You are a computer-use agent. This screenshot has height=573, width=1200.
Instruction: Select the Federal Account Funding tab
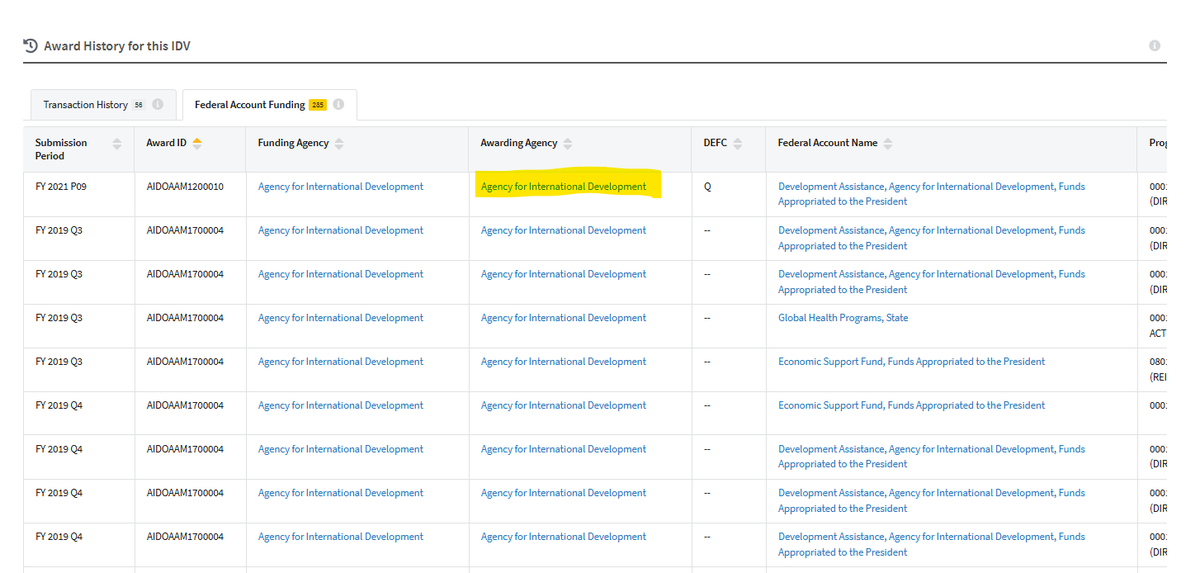point(250,105)
